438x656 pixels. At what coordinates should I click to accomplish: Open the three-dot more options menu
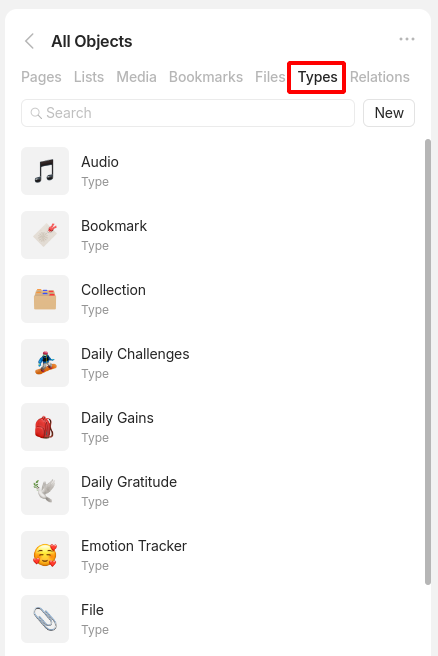[407, 39]
